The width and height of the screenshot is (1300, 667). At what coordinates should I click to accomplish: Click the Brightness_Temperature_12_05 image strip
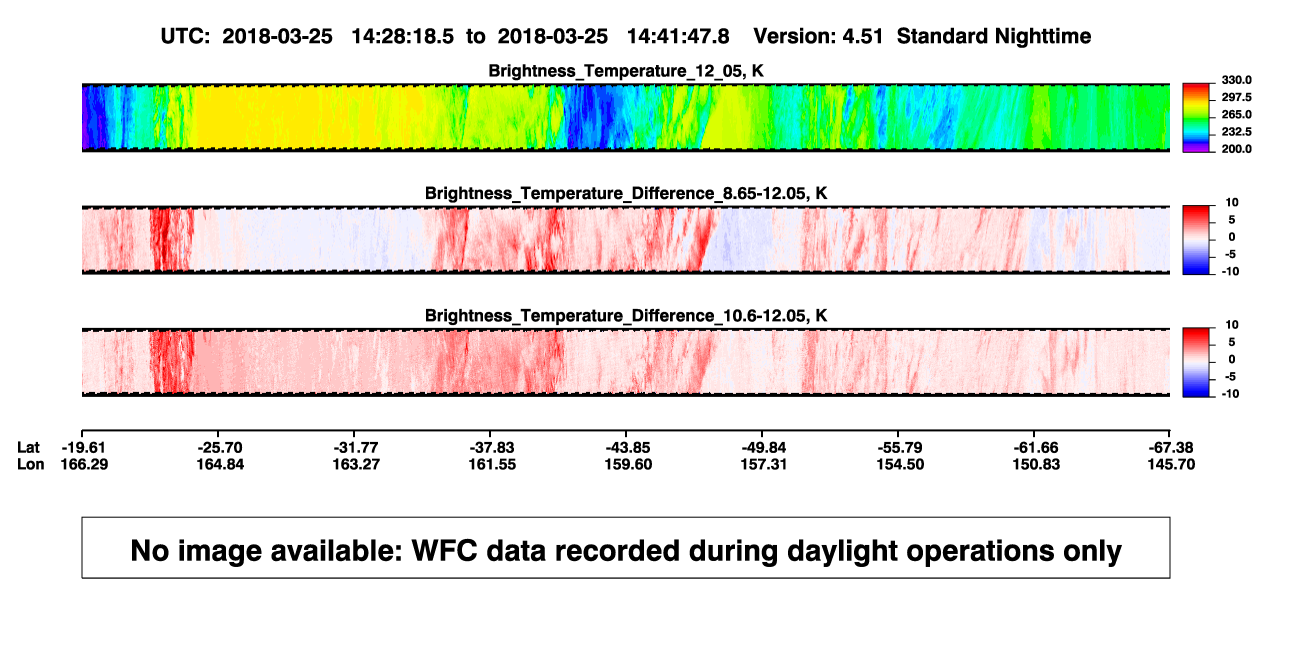pyautogui.click(x=626, y=117)
